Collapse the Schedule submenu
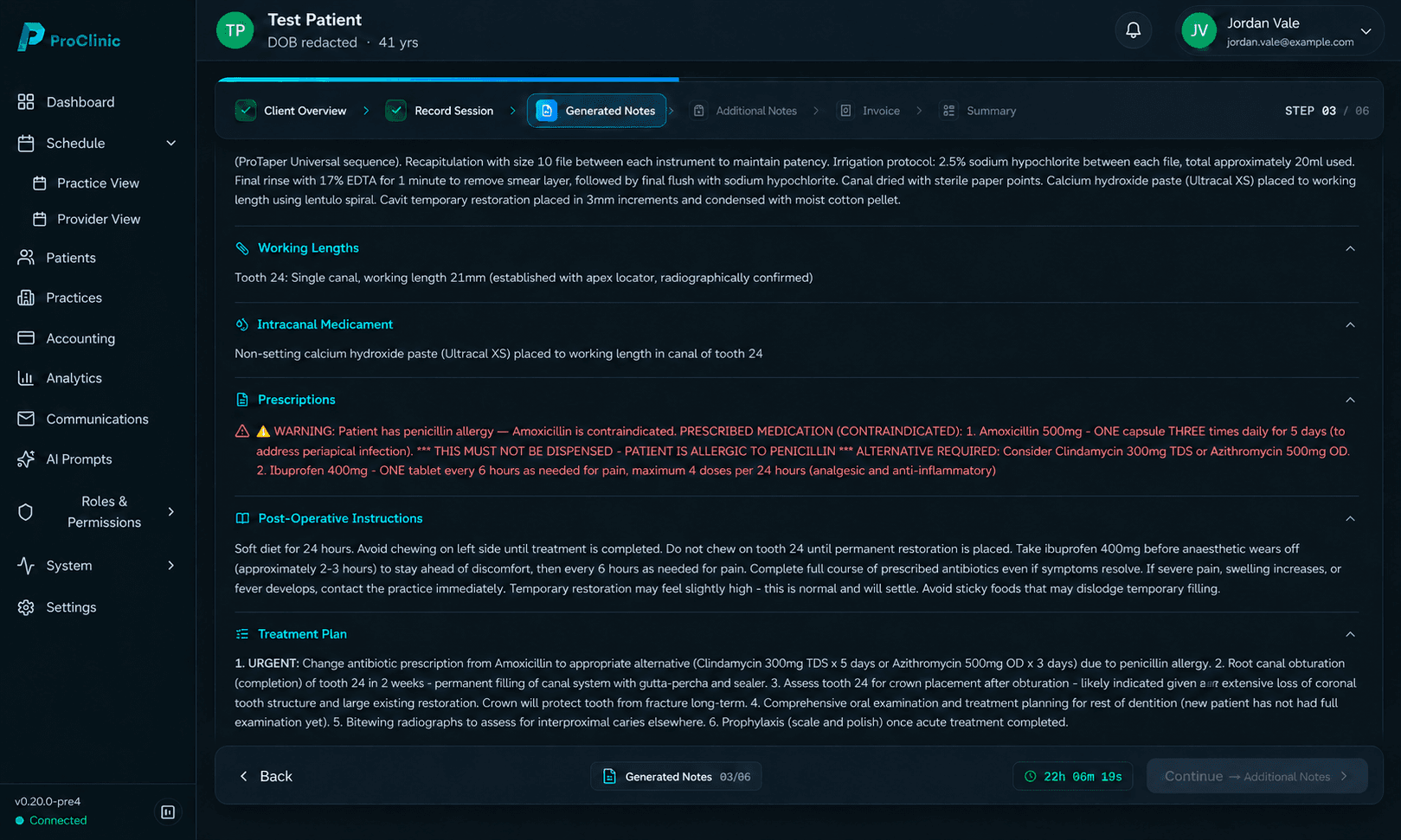 pos(170,144)
